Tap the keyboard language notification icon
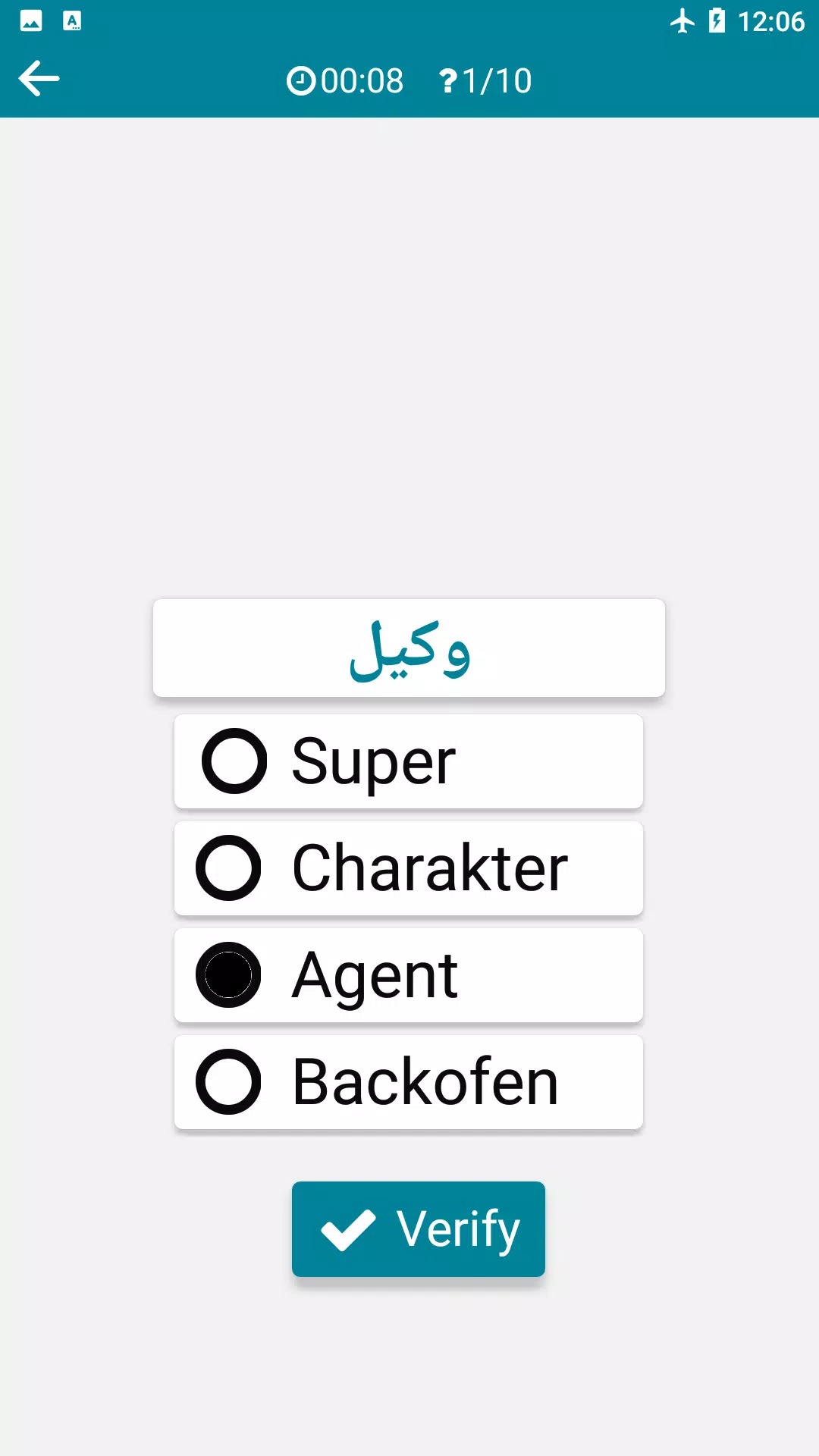 (72, 21)
